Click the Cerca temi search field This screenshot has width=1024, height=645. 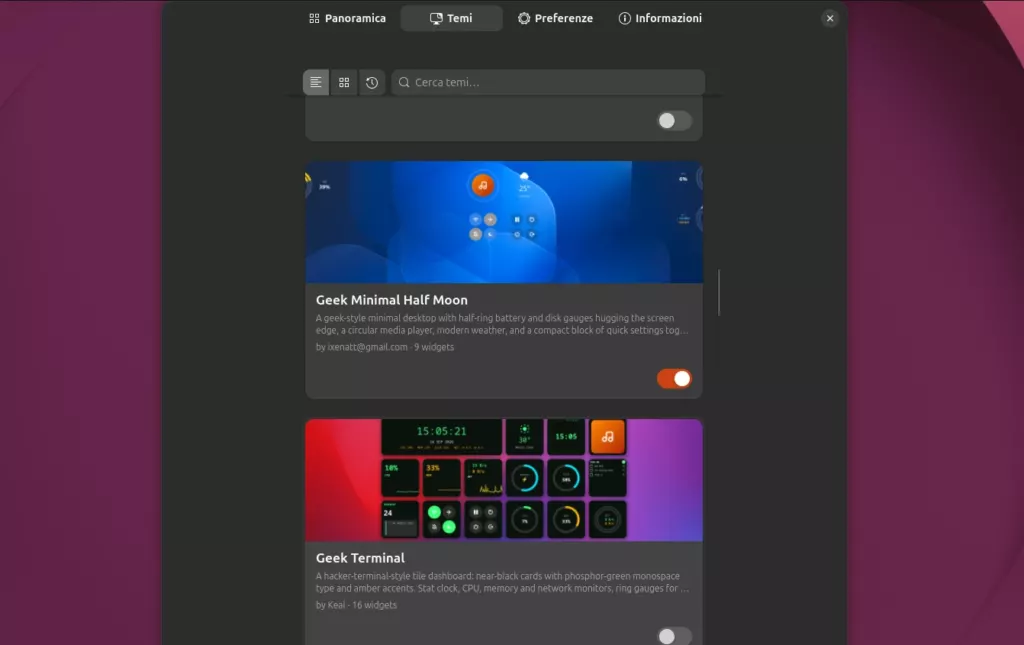(x=548, y=82)
